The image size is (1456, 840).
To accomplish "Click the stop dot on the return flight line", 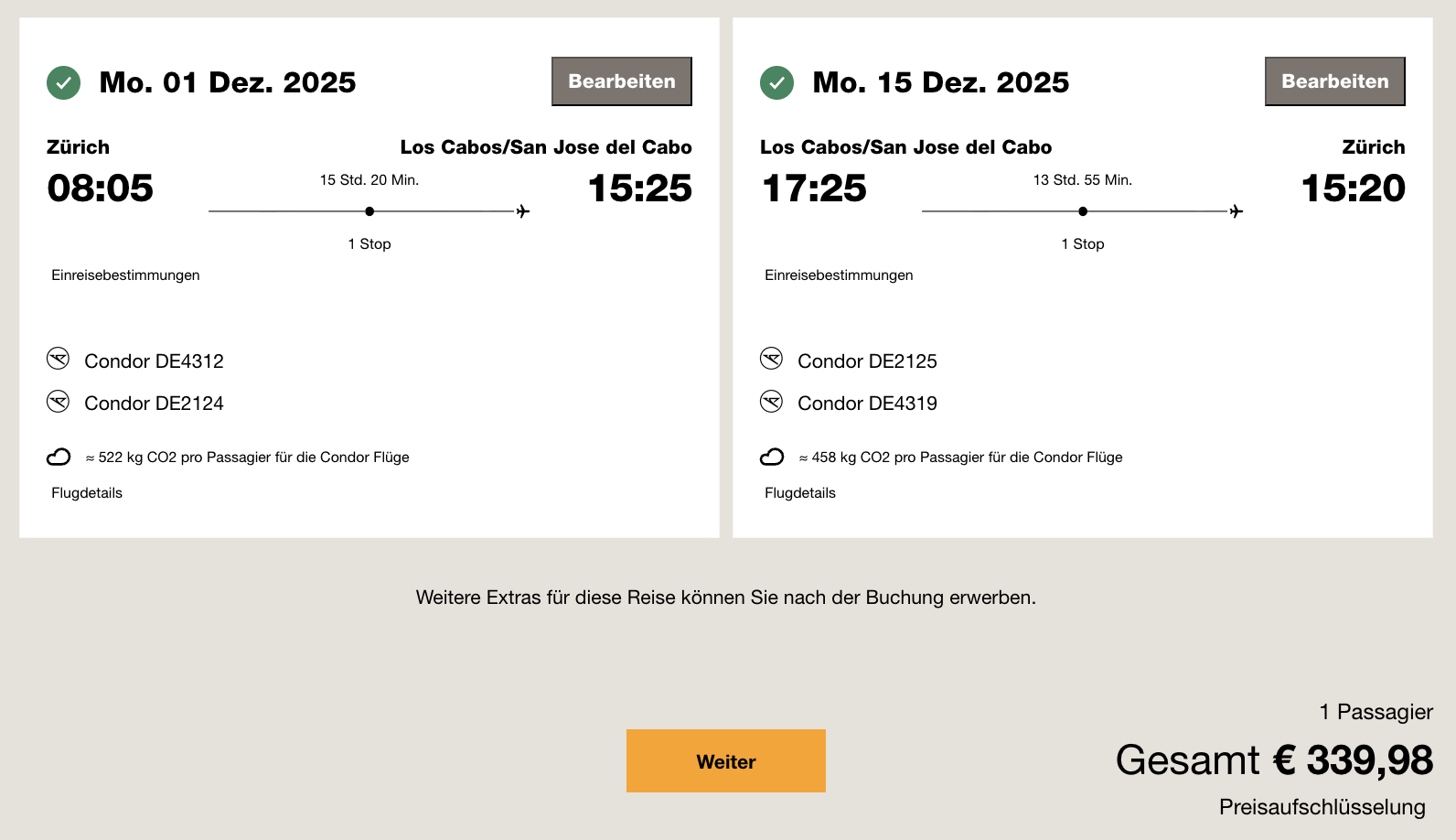I will click(x=1083, y=211).
